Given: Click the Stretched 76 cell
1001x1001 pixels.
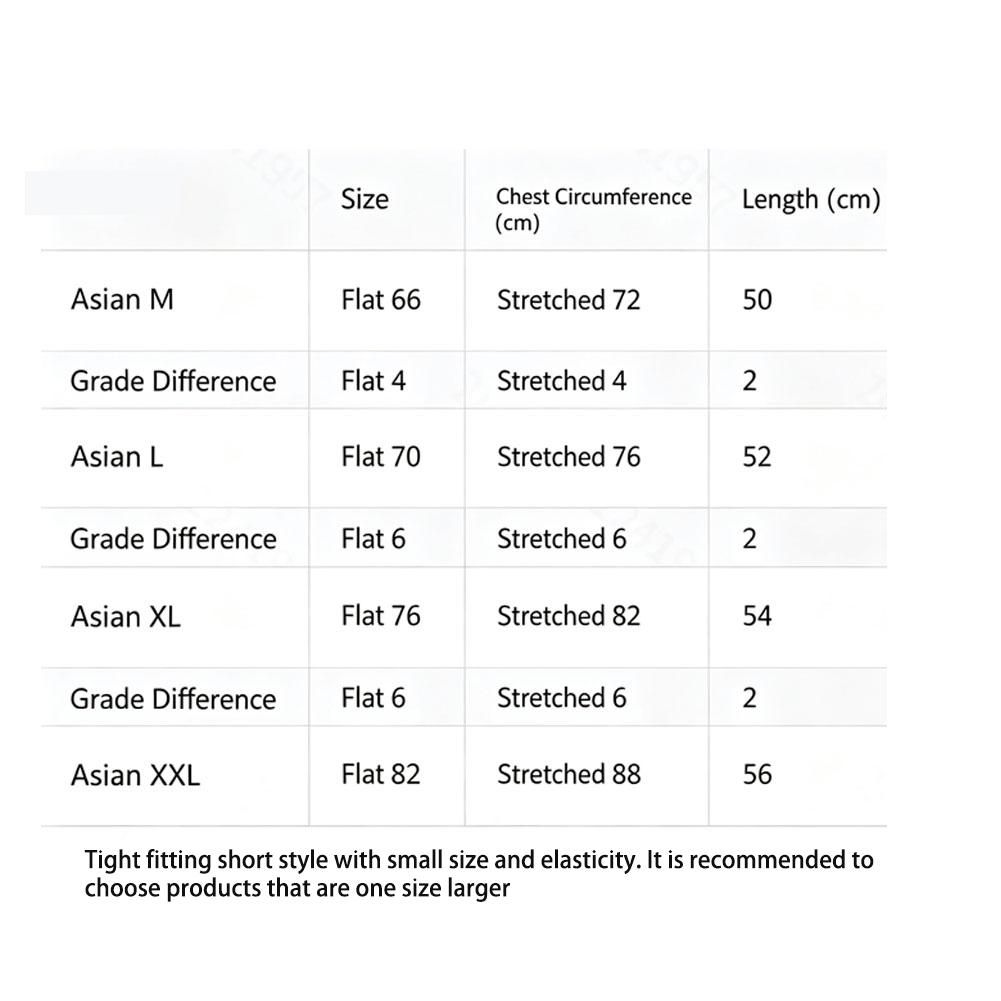Looking at the screenshot, I should click(x=569, y=457).
